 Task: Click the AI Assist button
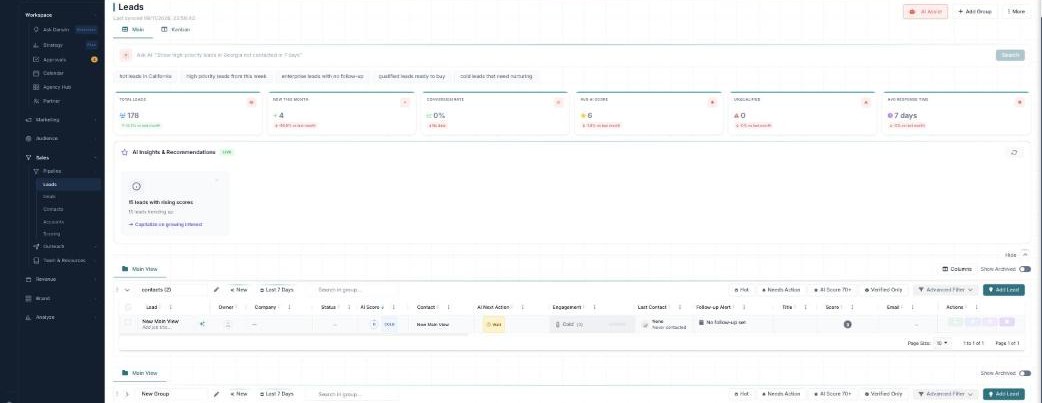click(926, 11)
